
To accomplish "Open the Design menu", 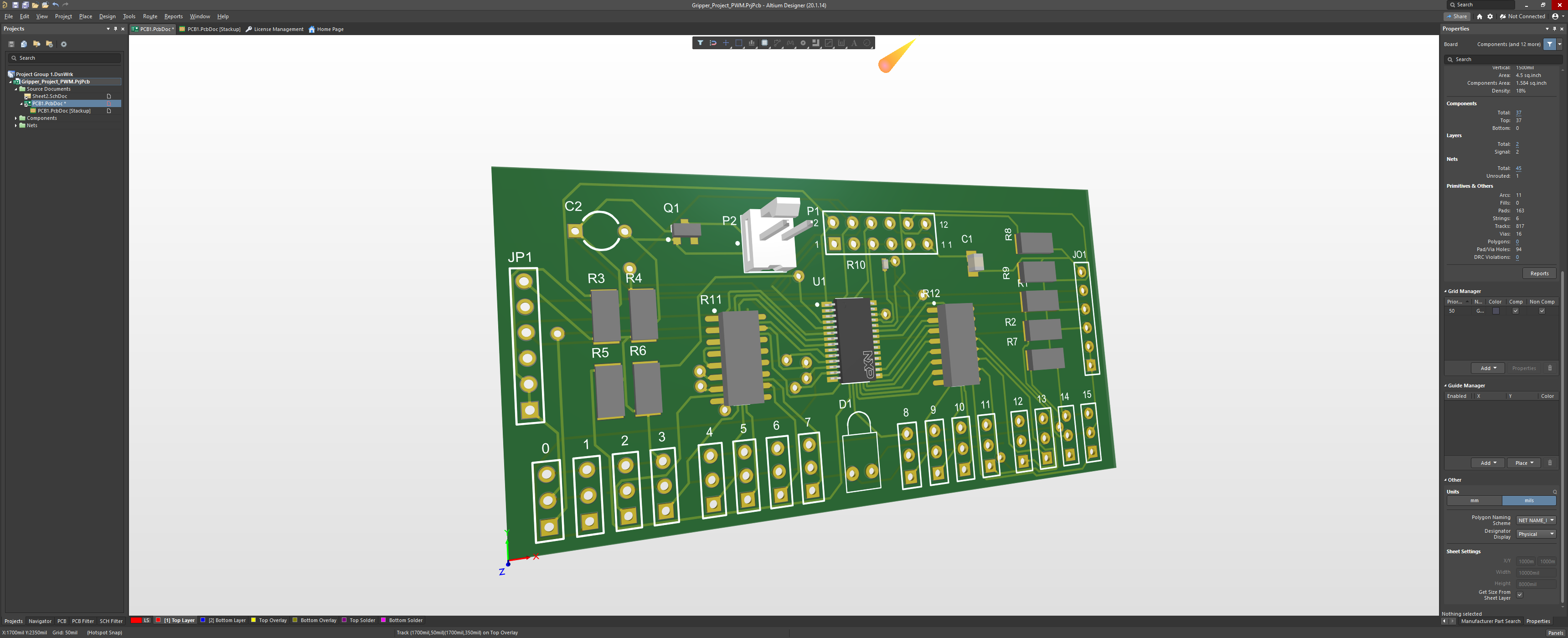I will pyautogui.click(x=107, y=16).
